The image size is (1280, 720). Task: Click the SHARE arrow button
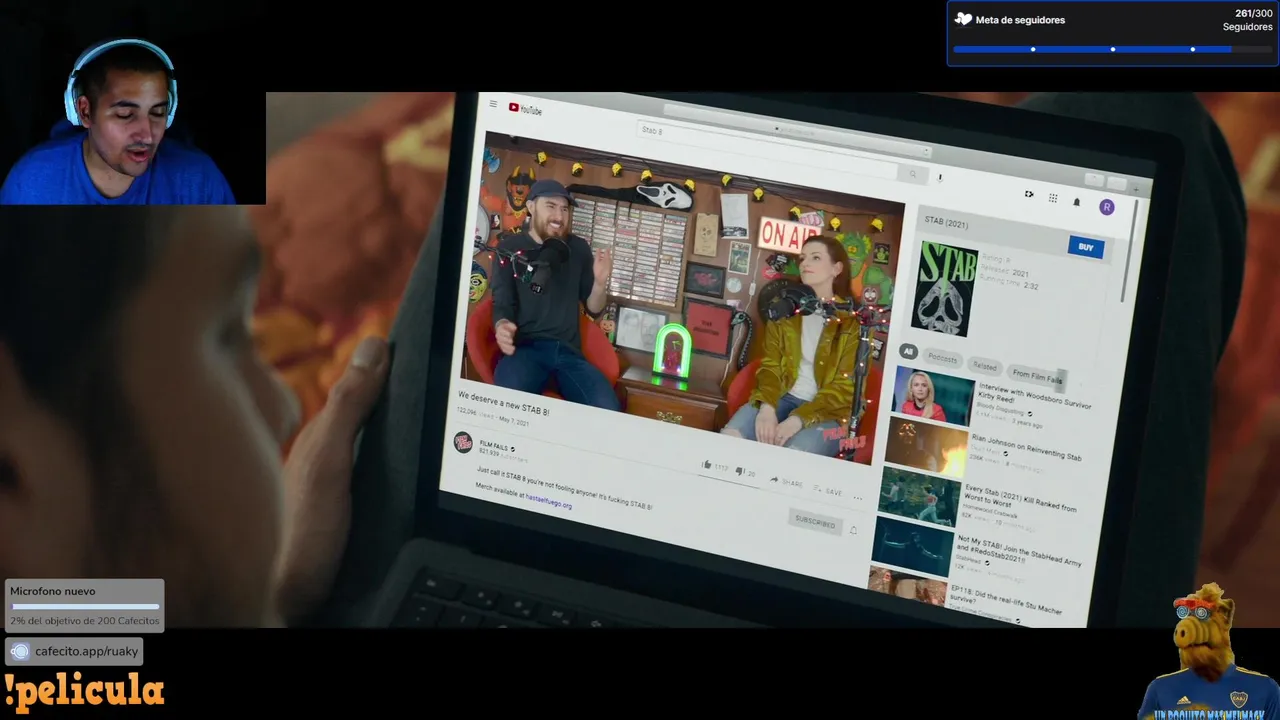click(x=787, y=482)
